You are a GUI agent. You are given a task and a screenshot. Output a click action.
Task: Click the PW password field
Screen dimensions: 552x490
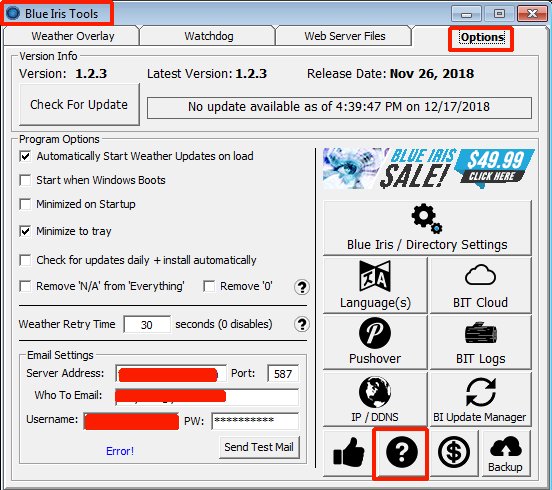click(255, 421)
